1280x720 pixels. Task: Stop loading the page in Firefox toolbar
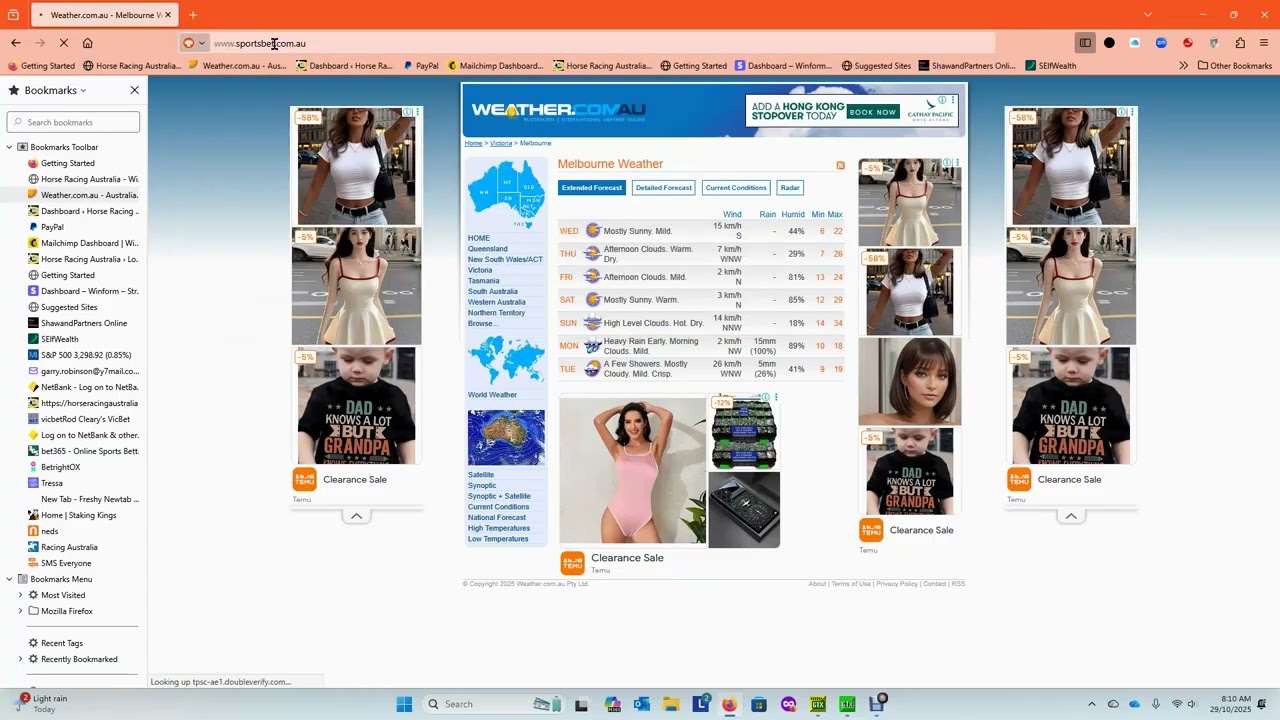64,43
